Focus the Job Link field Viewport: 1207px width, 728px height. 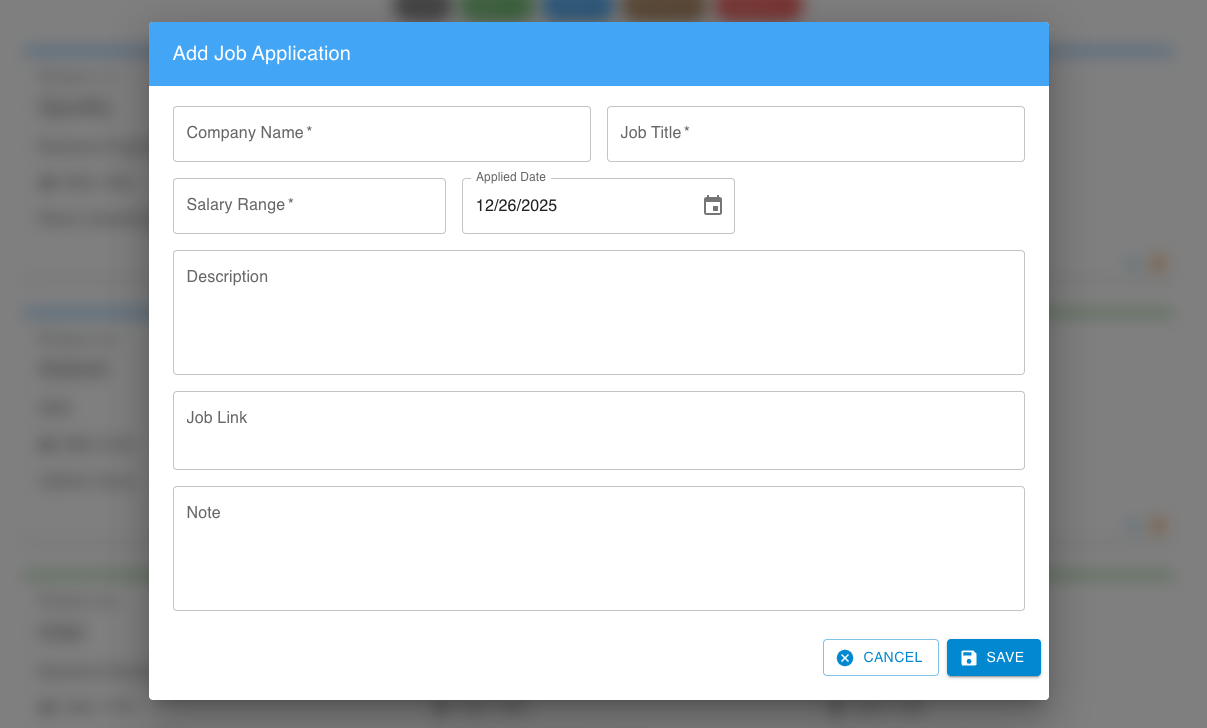(x=598, y=430)
